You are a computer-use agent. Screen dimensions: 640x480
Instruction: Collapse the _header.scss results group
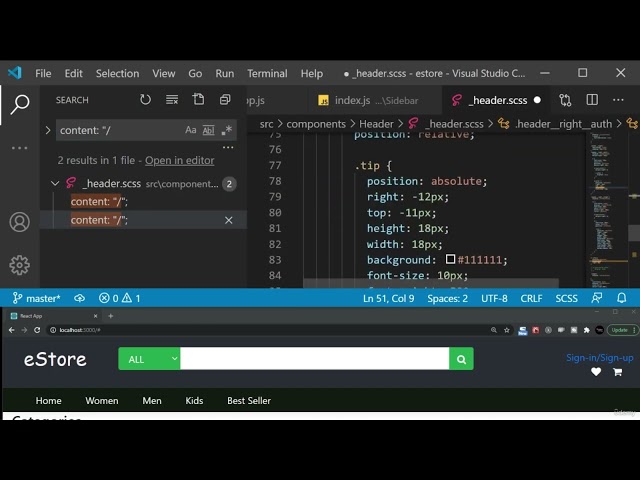point(55,184)
